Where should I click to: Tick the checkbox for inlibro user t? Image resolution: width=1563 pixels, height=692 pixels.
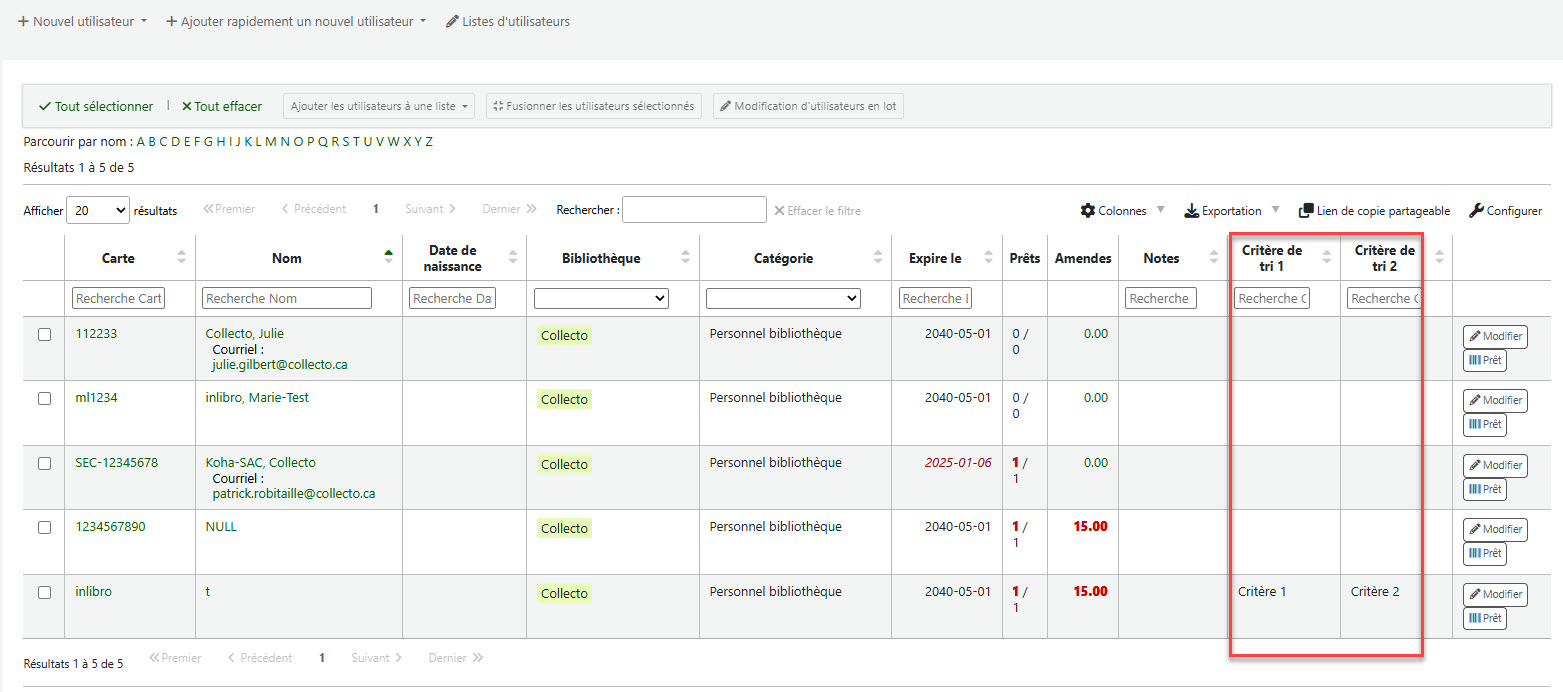point(44,593)
